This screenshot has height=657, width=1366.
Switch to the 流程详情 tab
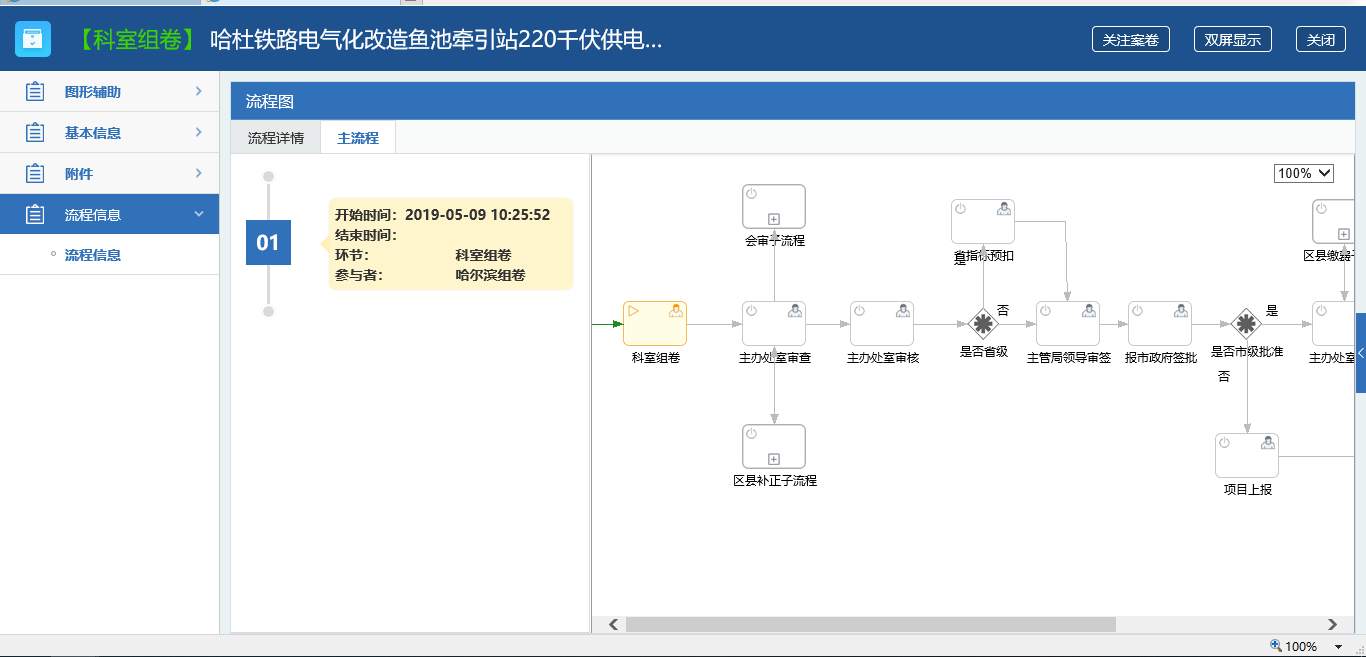pyautogui.click(x=276, y=138)
